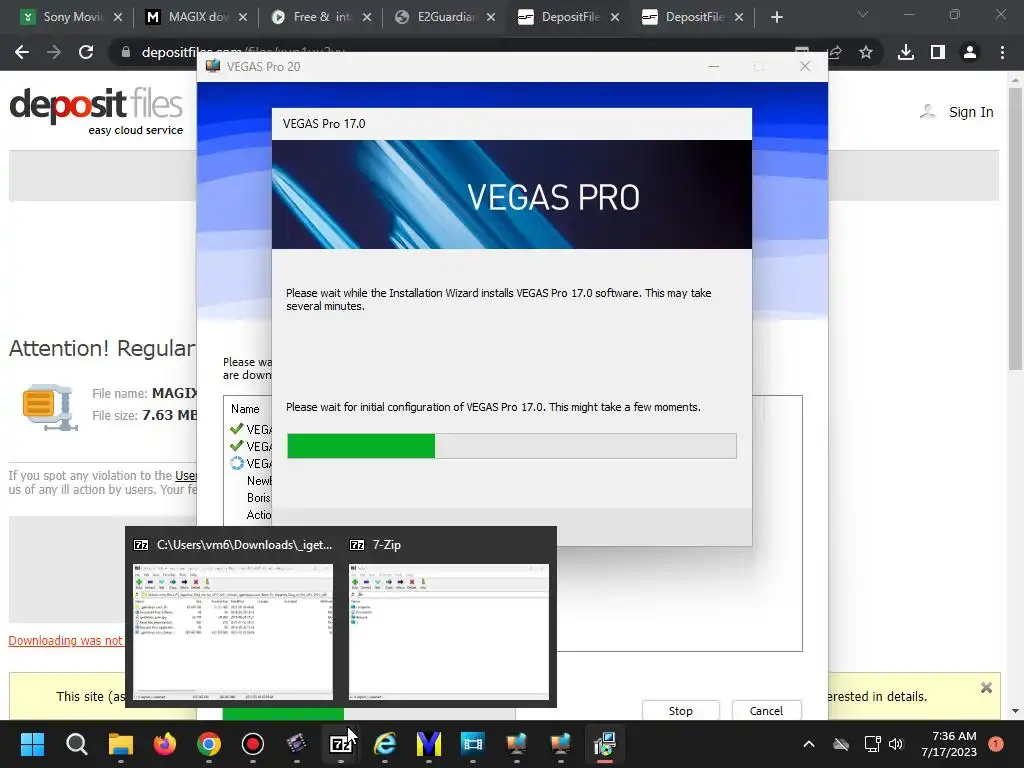Bookmark this page with the star
The width and height of the screenshot is (1024, 768).
coord(866,52)
